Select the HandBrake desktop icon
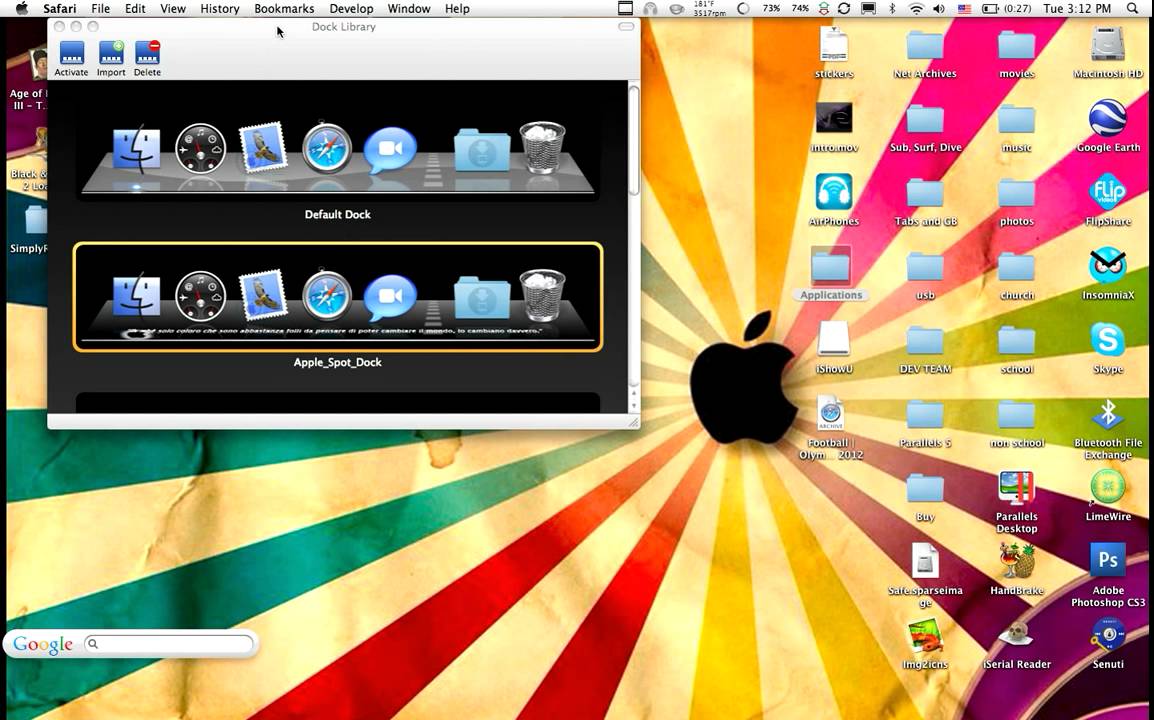Viewport: 1154px width, 720px height. (1016, 561)
